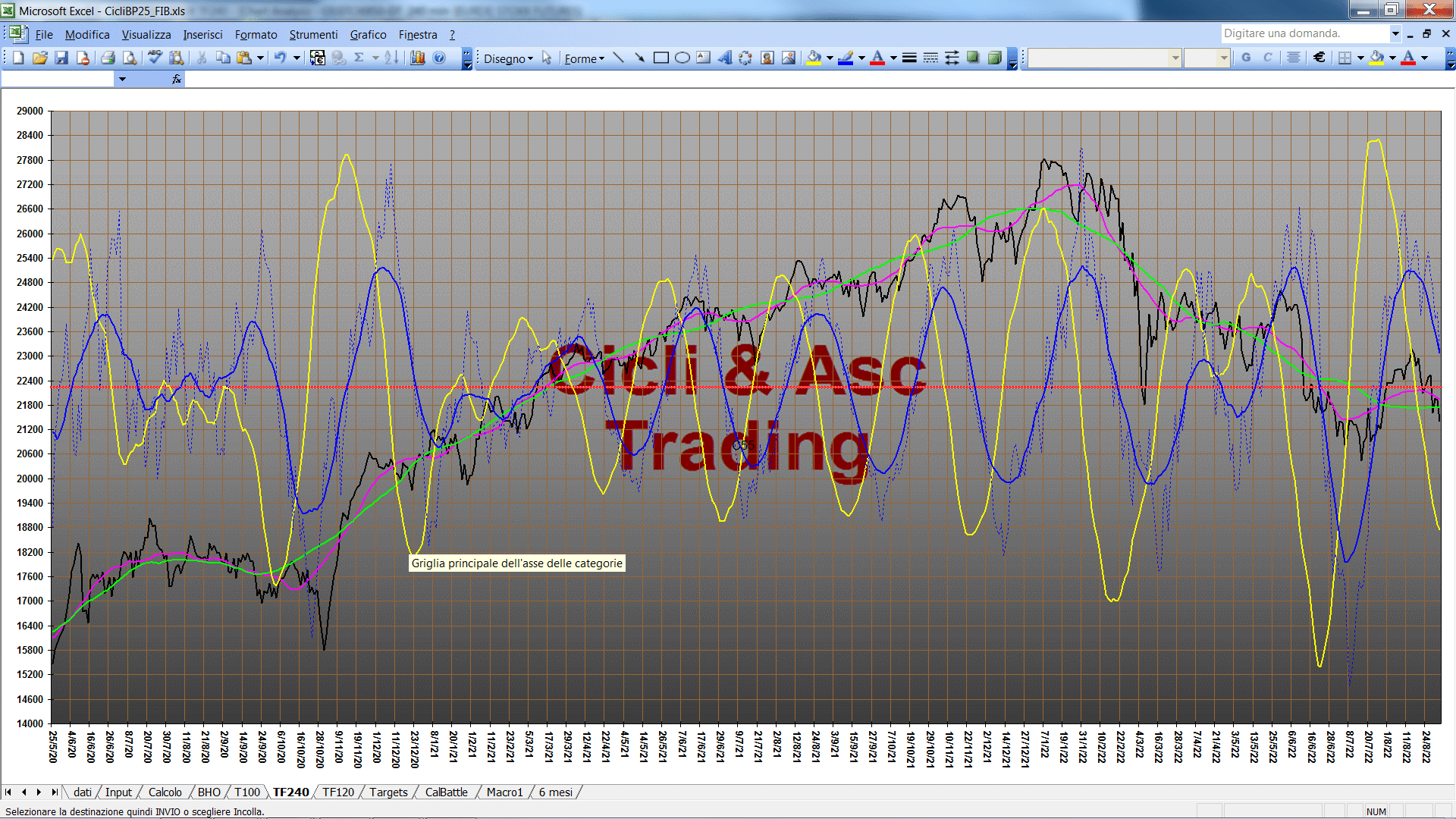
Task: Toggle the Center alignment button
Action: (1294, 58)
